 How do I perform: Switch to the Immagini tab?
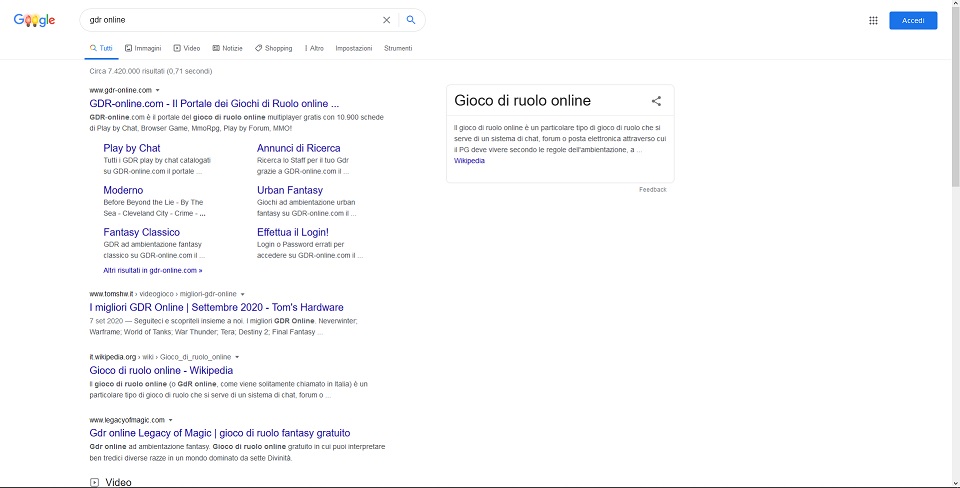coord(142,48)
